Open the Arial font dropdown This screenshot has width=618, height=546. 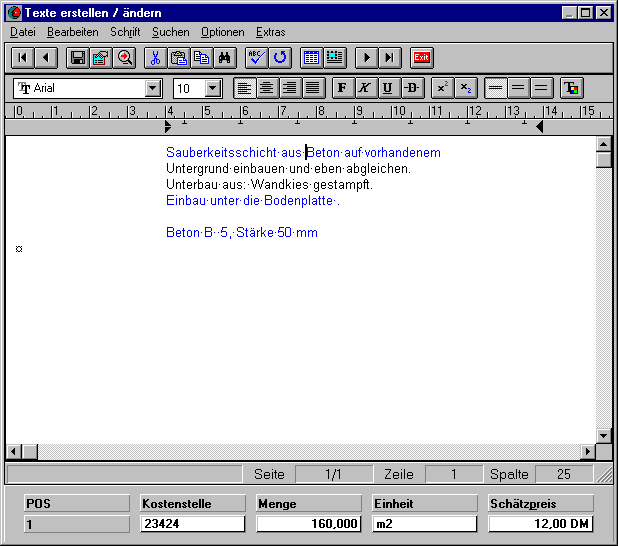(153, 88)
